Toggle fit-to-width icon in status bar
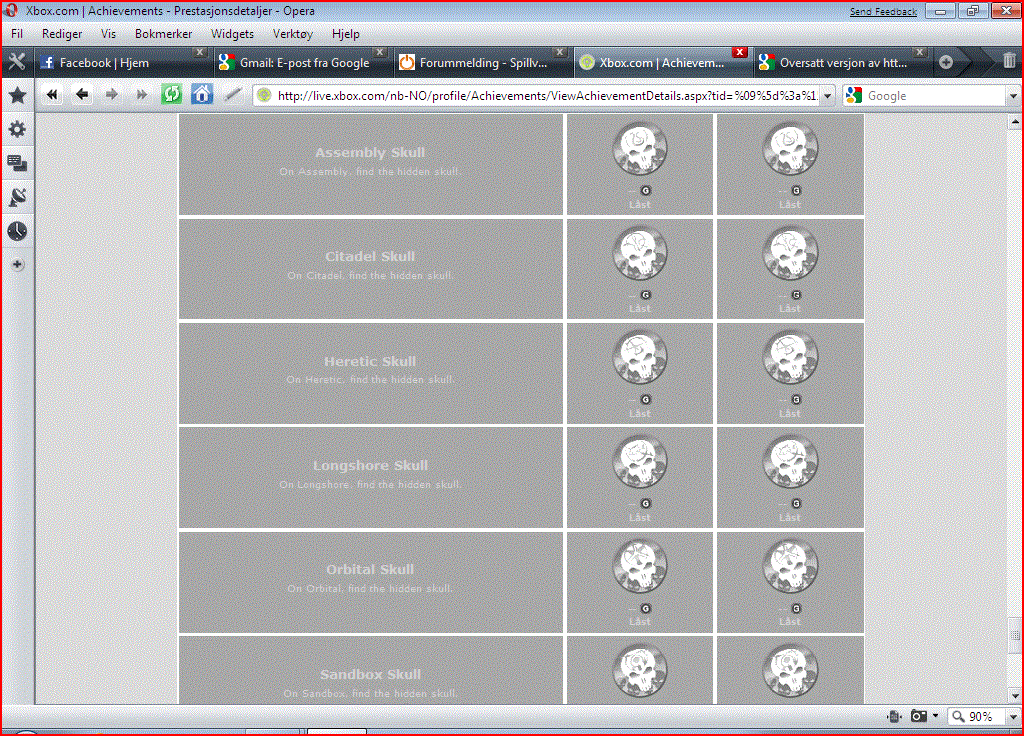Screen dimensions: 1024x736 click(x=894, y=716)
